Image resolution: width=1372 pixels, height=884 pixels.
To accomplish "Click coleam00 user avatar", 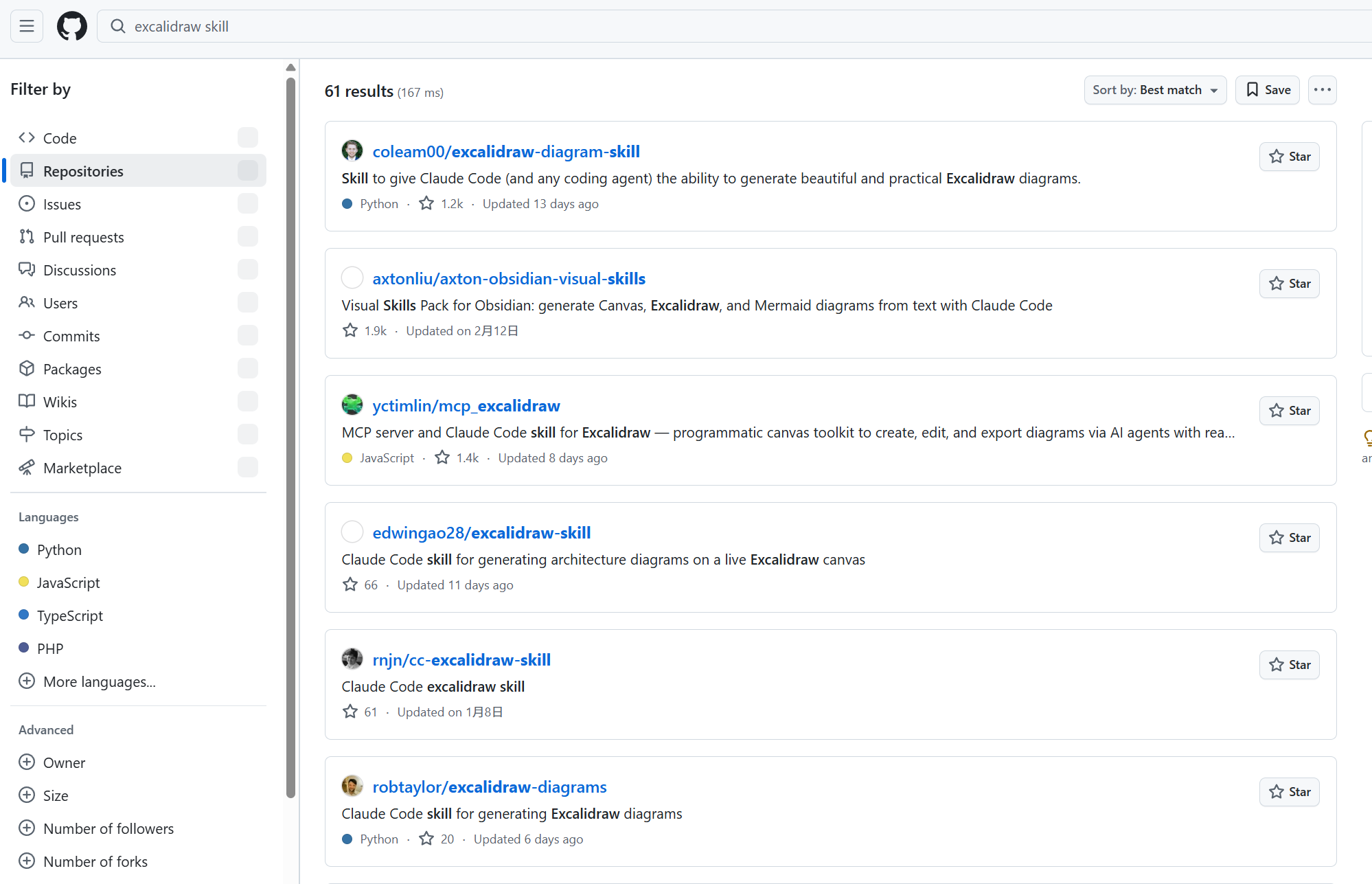I will click(352, 151).
